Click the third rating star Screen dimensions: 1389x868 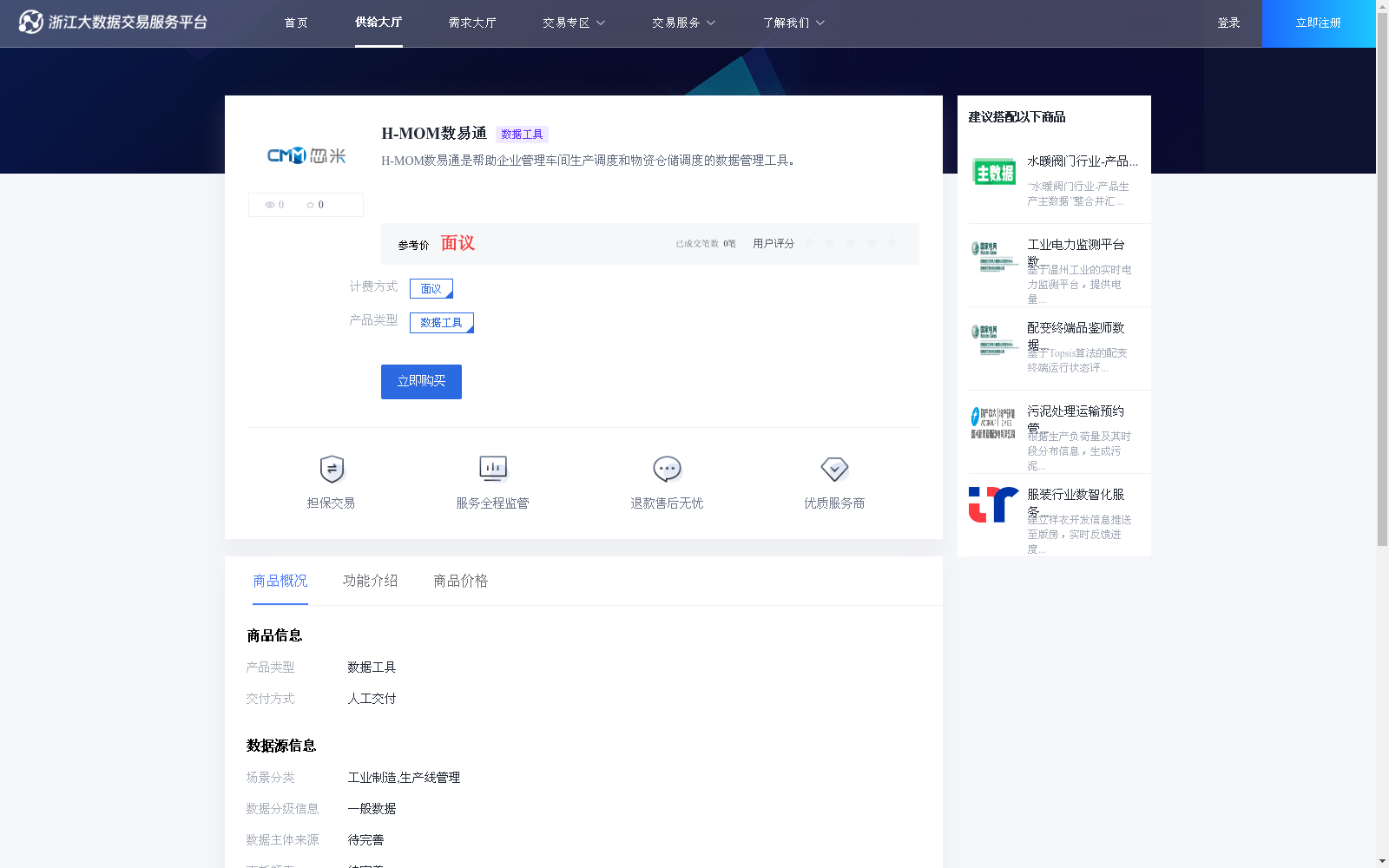pyautogui.click(x=851, y=243)
